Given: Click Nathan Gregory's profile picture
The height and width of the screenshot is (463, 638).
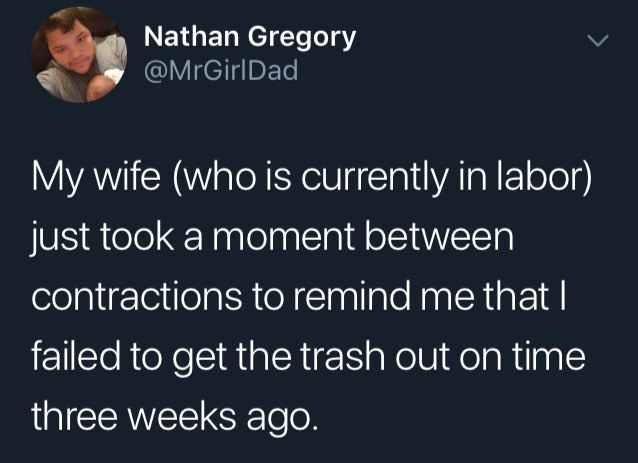Looking at the screenshot, I should [81, 57].
